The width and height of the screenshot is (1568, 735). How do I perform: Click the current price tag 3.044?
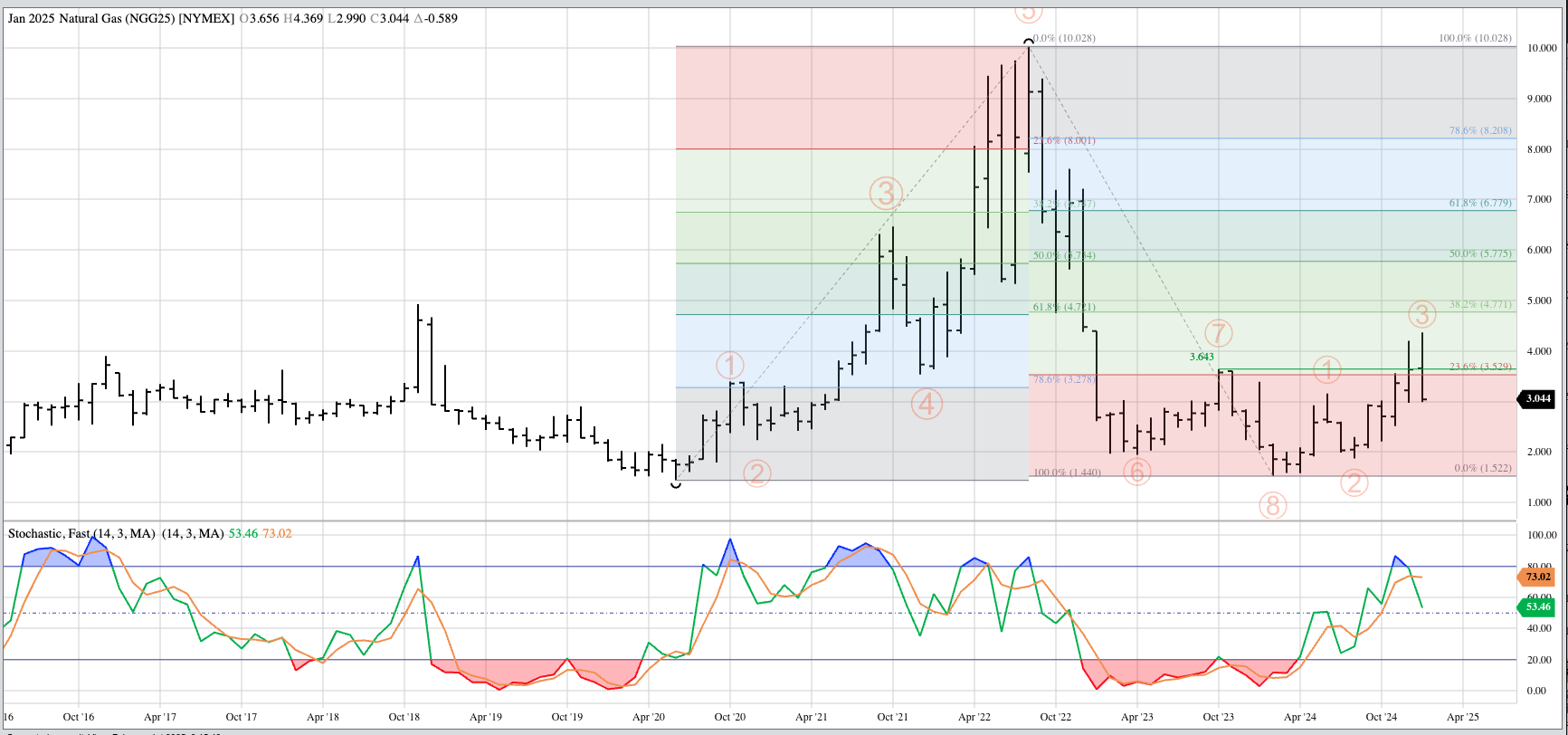click(x=1538, y=398)
